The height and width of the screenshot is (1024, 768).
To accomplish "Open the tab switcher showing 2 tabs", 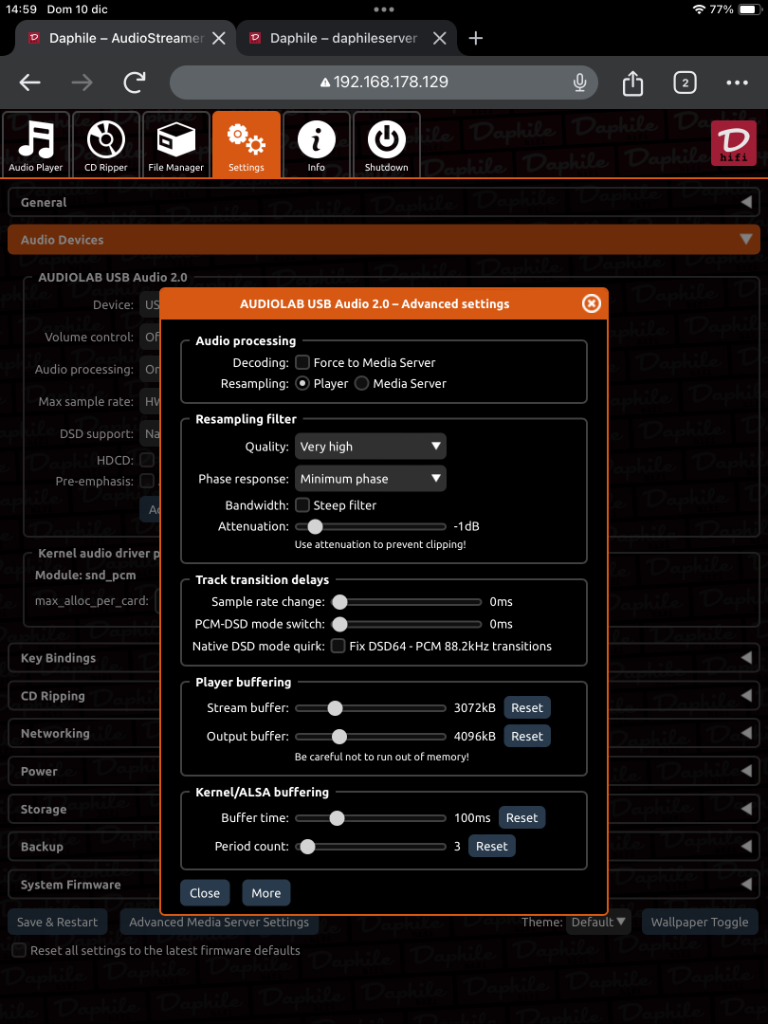I will coord(684,82).
